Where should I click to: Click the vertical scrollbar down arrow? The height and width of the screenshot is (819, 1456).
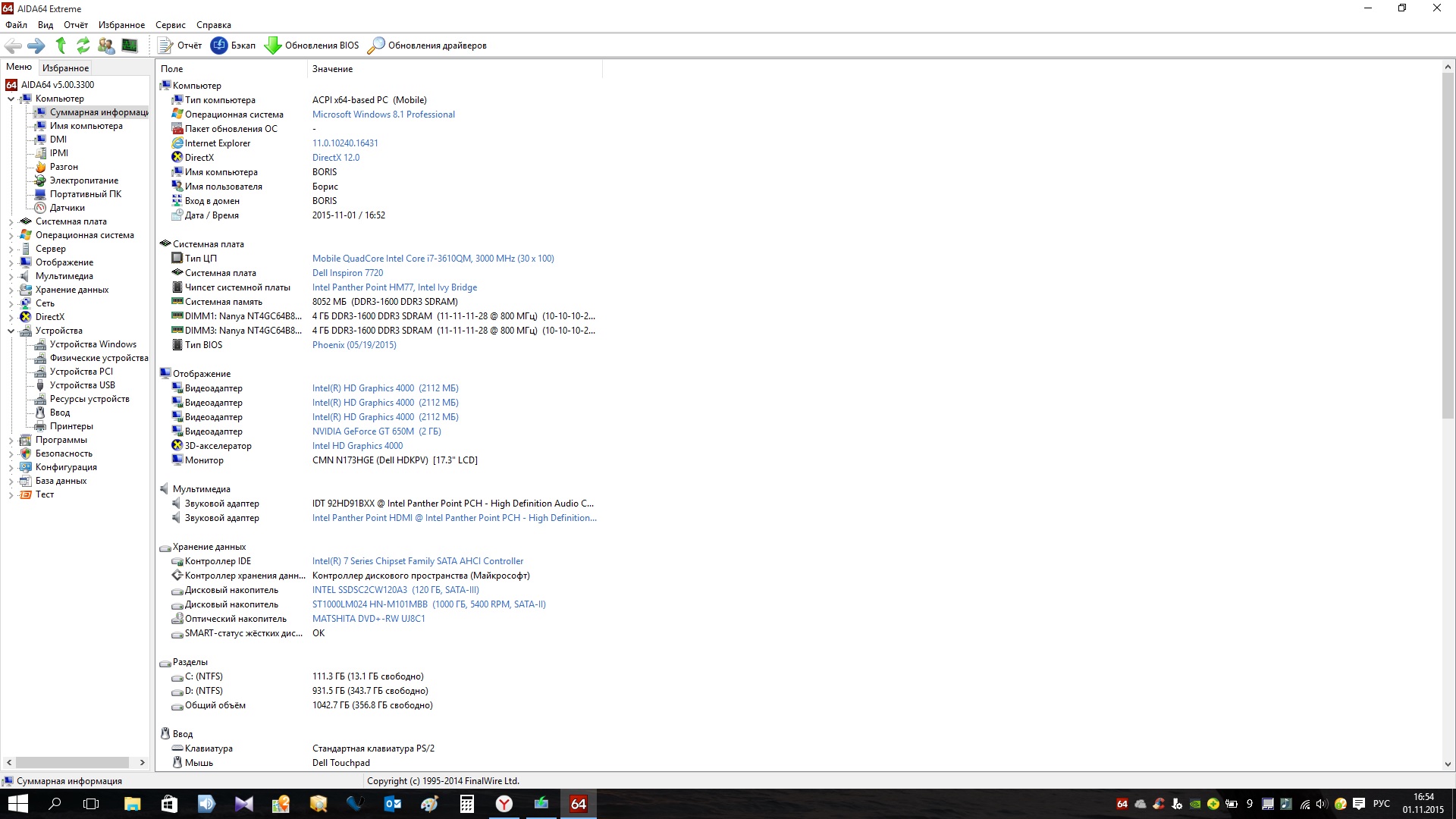tap(1448, 764)
